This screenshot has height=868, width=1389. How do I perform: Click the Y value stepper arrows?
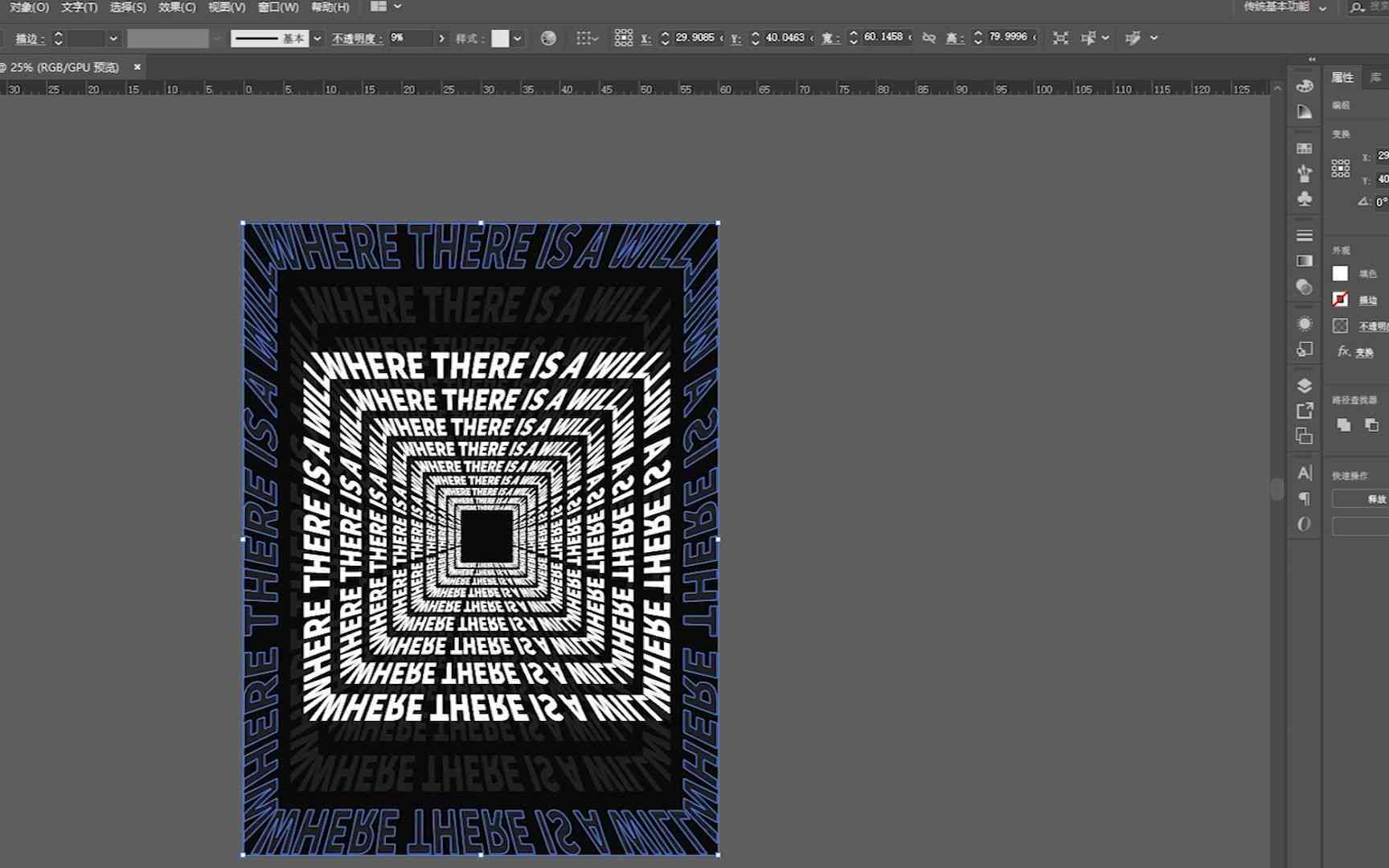click(755, 38)
